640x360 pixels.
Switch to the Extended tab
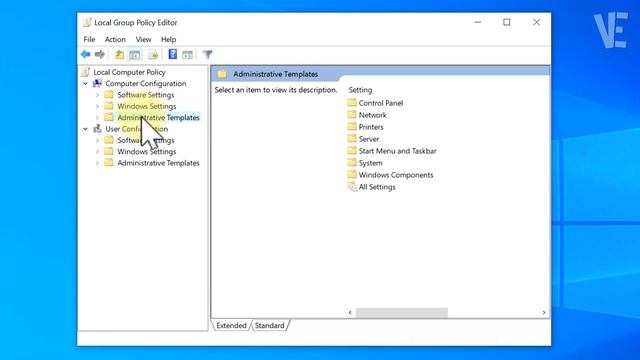coord(231,325)
